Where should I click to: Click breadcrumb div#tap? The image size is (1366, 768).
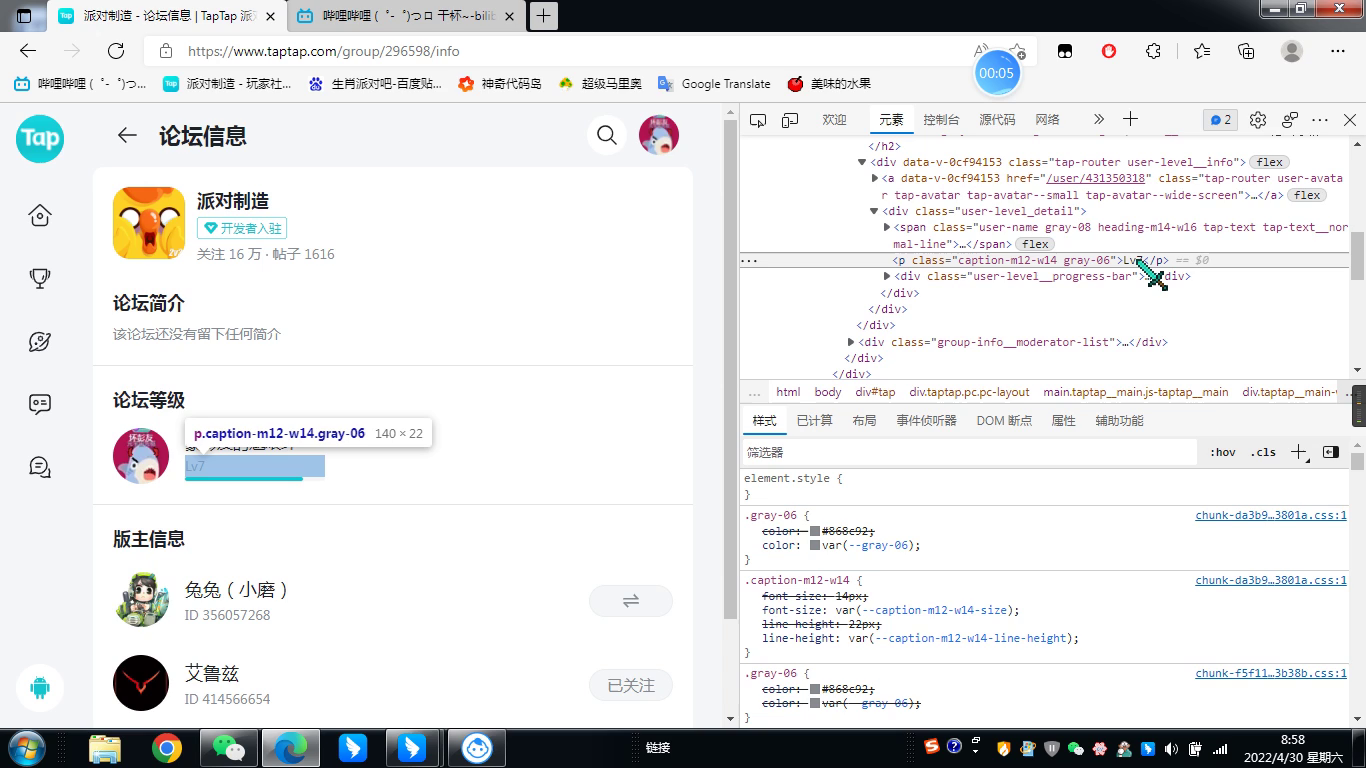coord(875,392)
